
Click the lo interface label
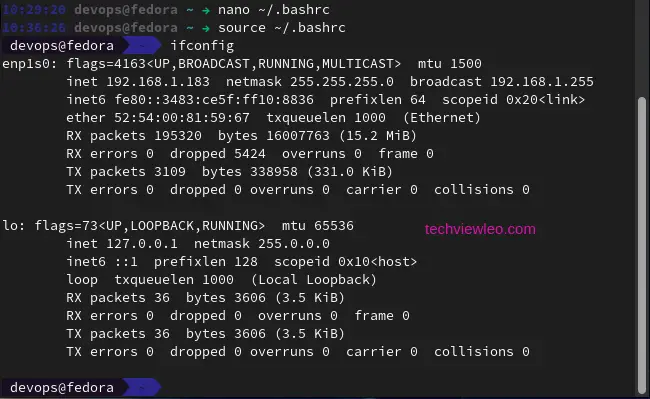tap(10, 226)
